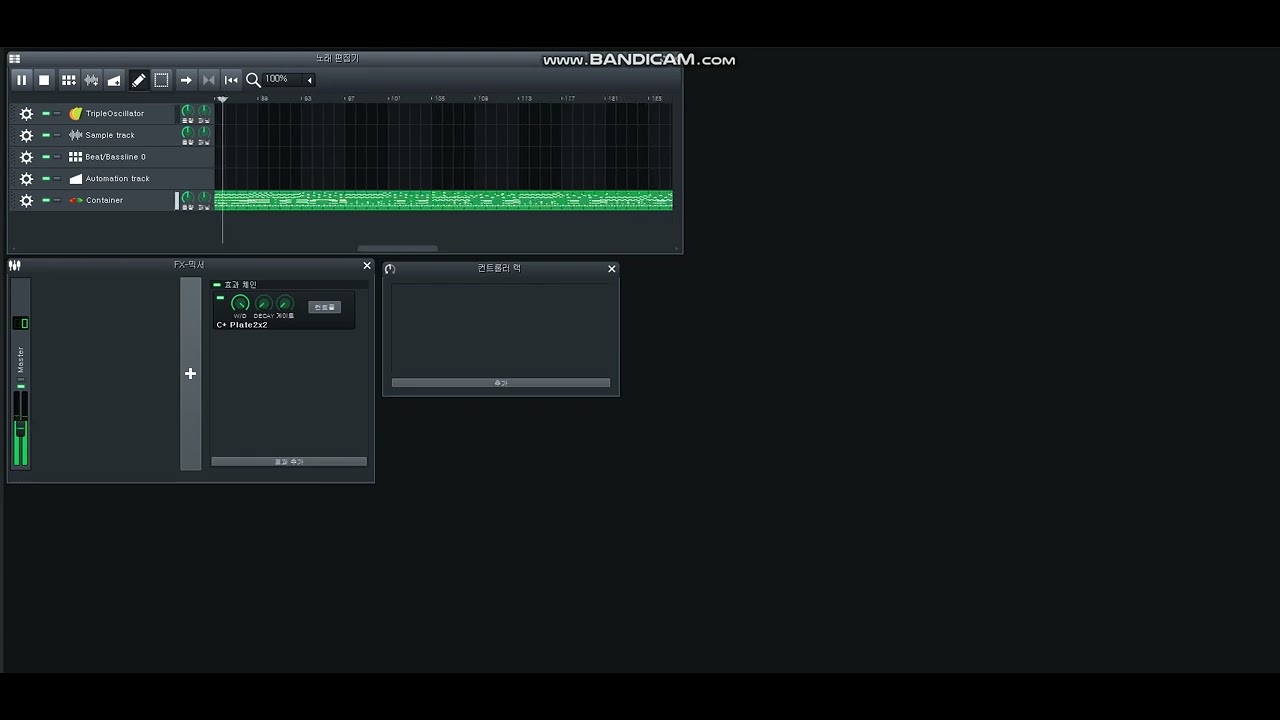The height and width of the screenshot is (720, 1280).
Task: Select the Master channel strip
Action: click(x=20, y=374)
